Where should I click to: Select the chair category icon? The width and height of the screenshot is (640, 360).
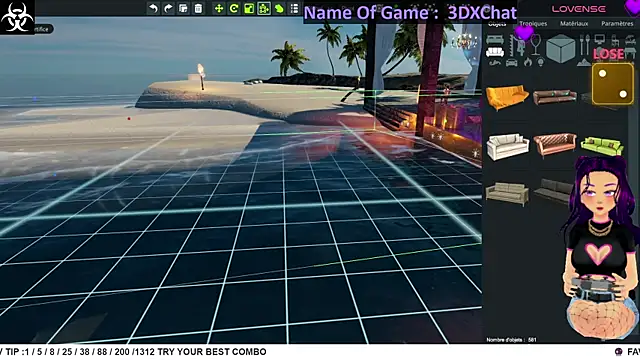click(x=615, y=40)
